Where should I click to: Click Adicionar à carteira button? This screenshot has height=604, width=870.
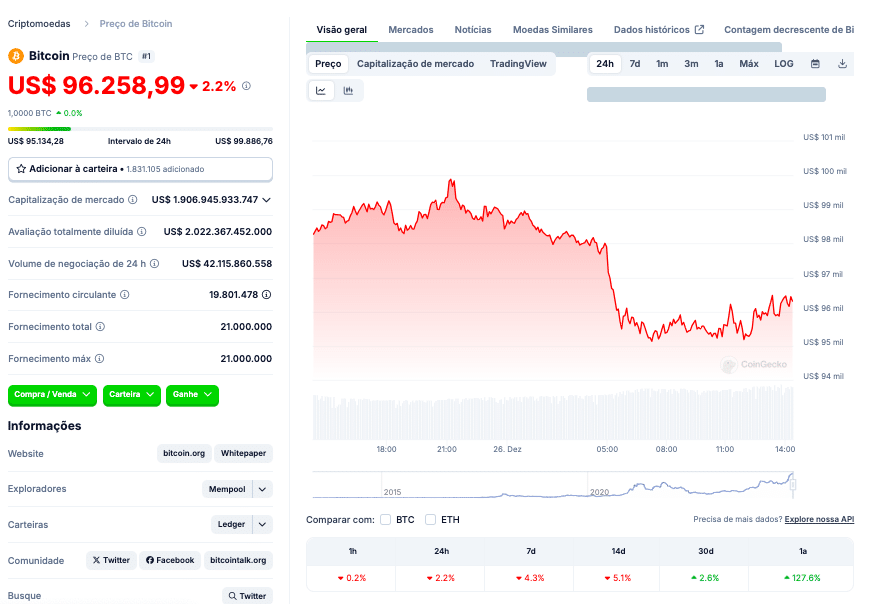point(140,169)
